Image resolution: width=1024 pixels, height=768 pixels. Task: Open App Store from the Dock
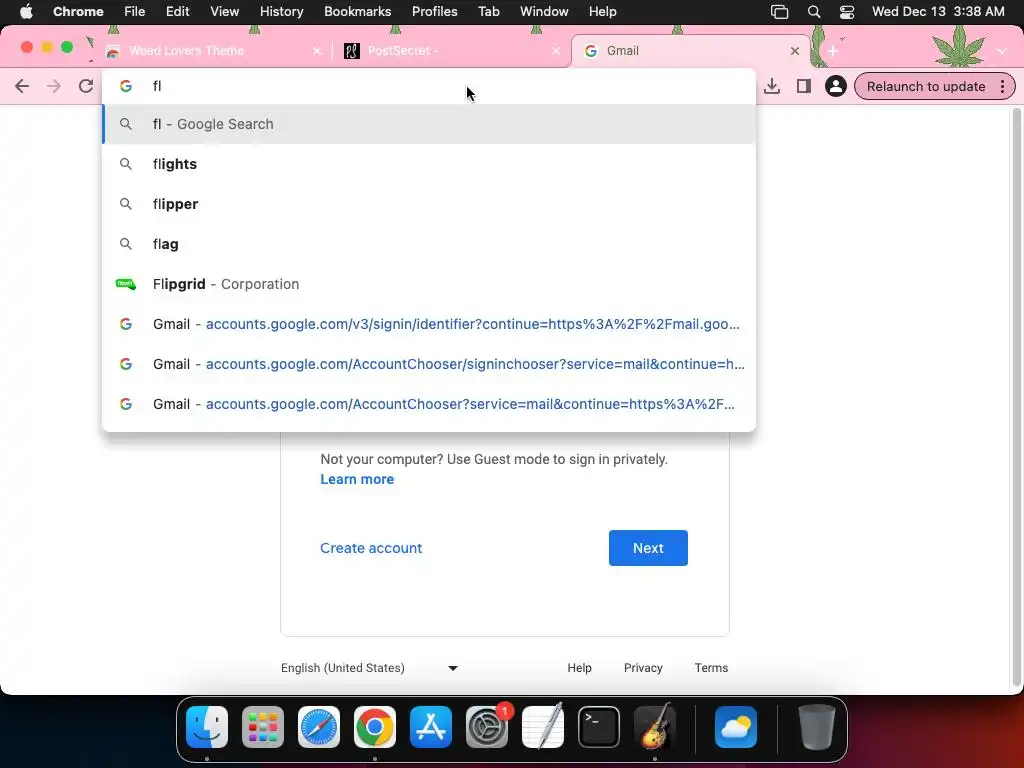pyautogui.click(x=431, y=727)
